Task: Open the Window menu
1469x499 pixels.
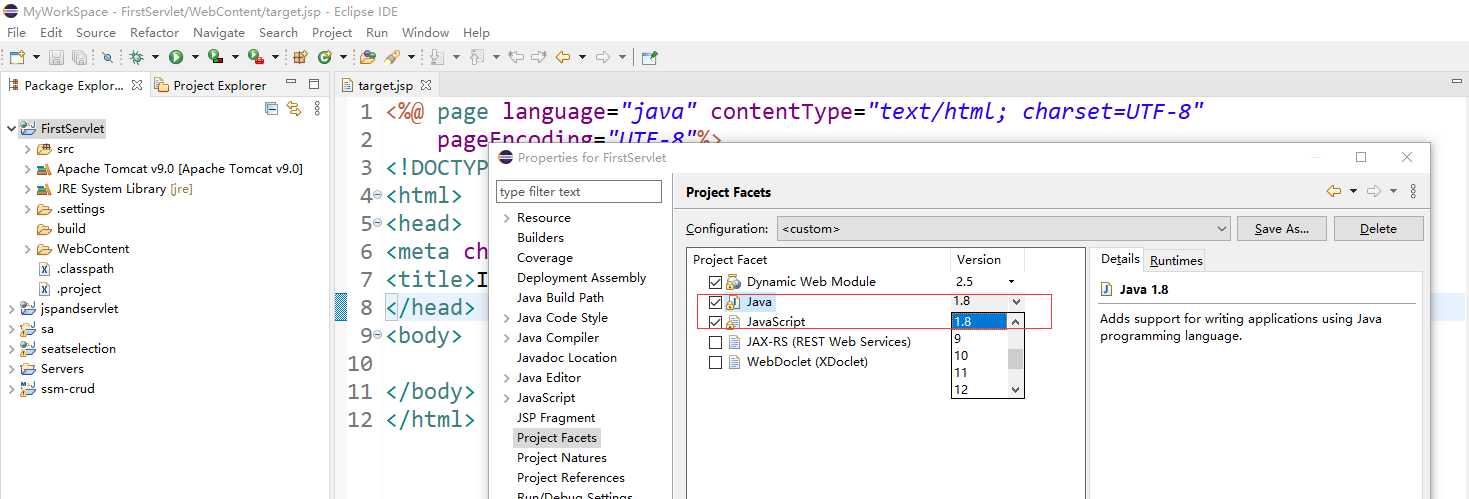Action: [425, 32]
